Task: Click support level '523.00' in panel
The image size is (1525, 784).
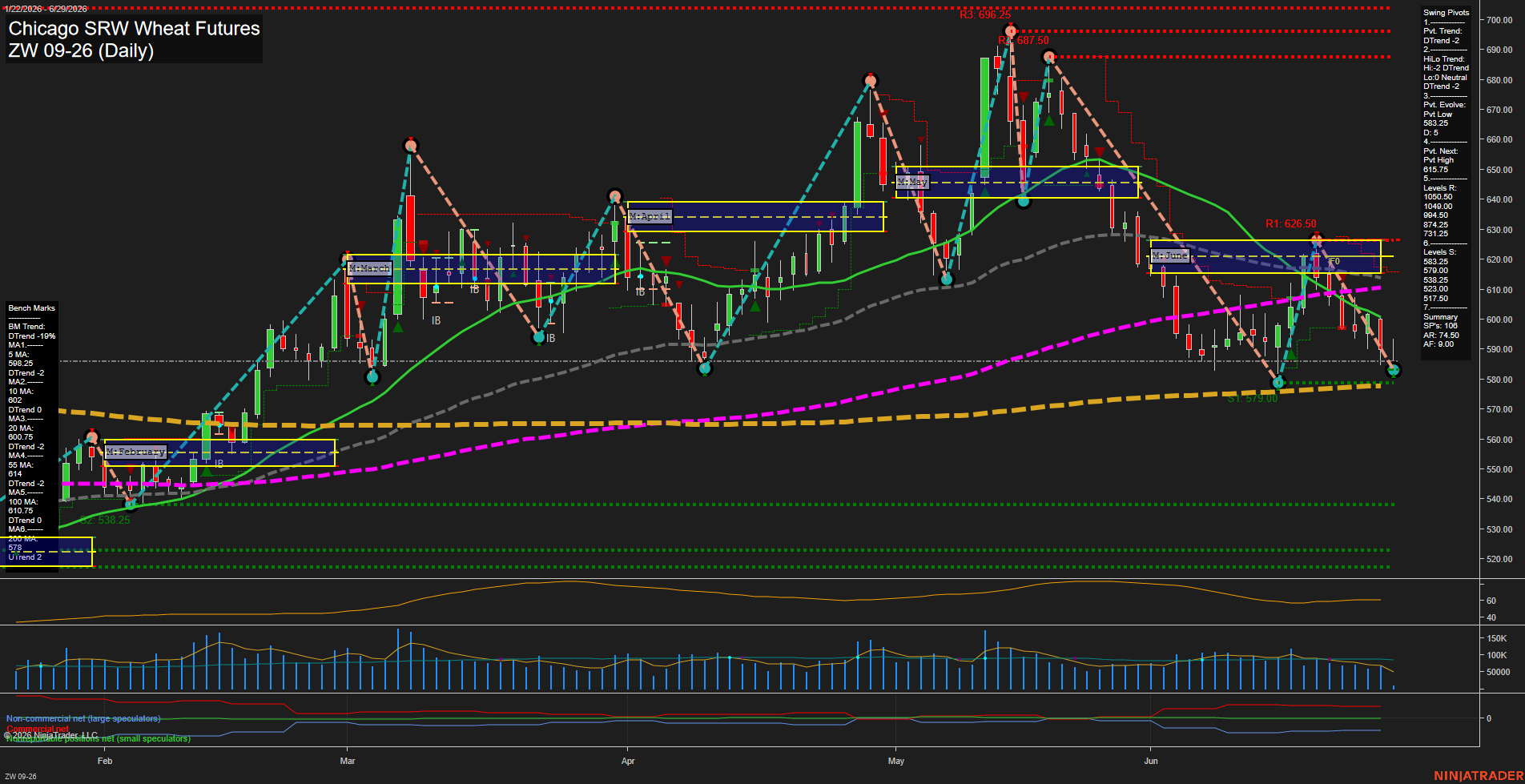Action: [x=1435, y=289]
